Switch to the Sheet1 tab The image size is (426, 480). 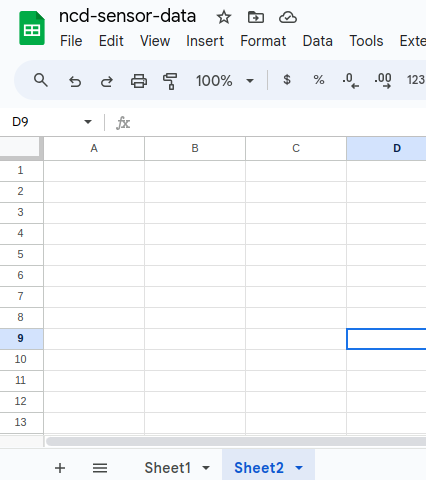coord(167,468)
